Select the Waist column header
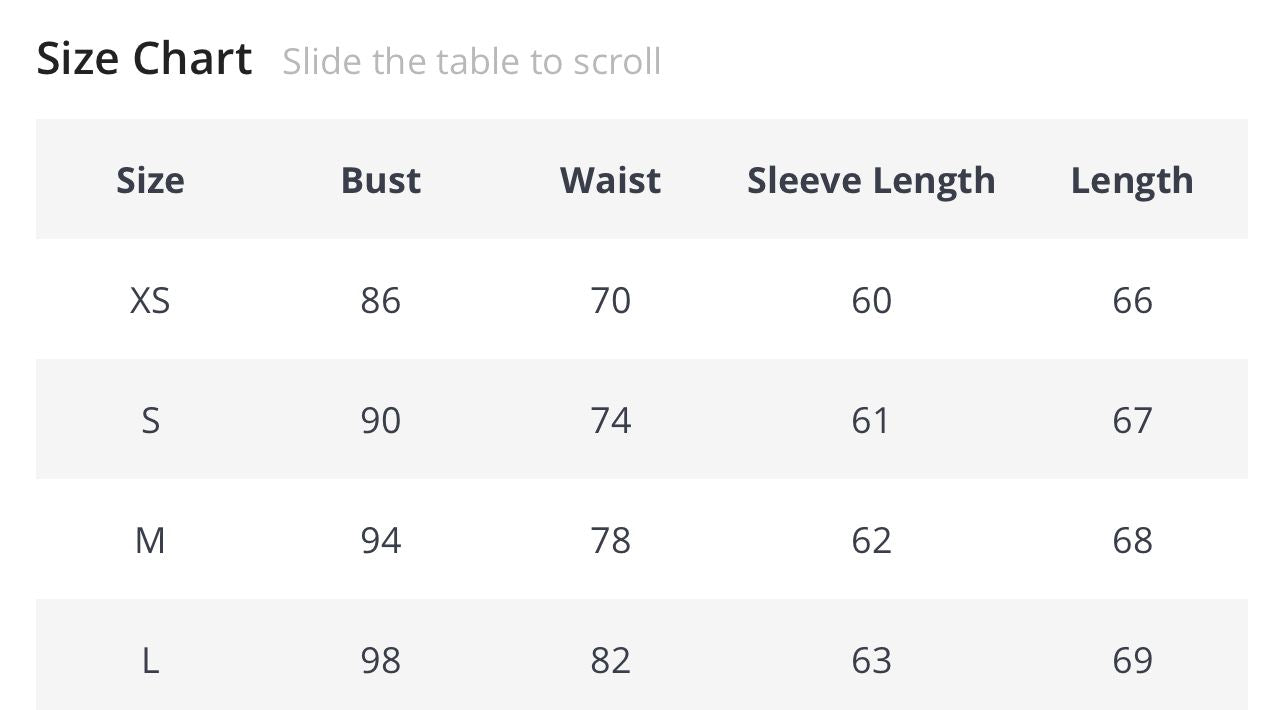This screenshot has height=710, width=1284. tap(610, 180)
